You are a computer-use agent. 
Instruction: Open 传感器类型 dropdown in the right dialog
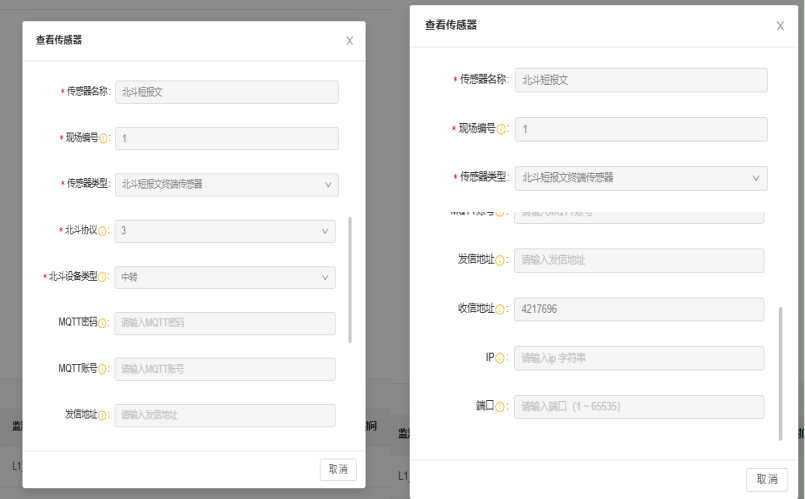(640, 178)
